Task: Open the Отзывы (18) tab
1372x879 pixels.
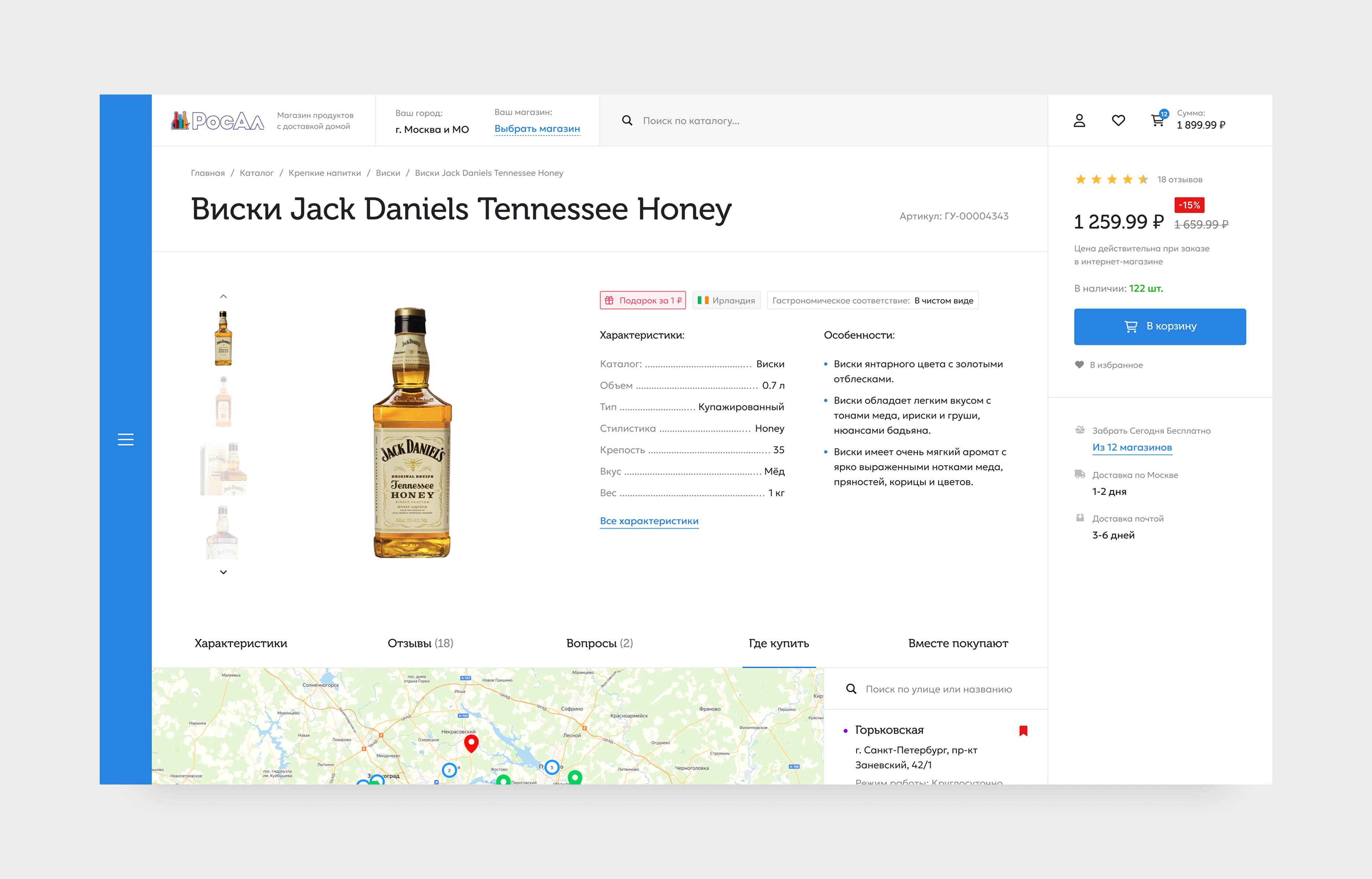Action: (420, 643)
